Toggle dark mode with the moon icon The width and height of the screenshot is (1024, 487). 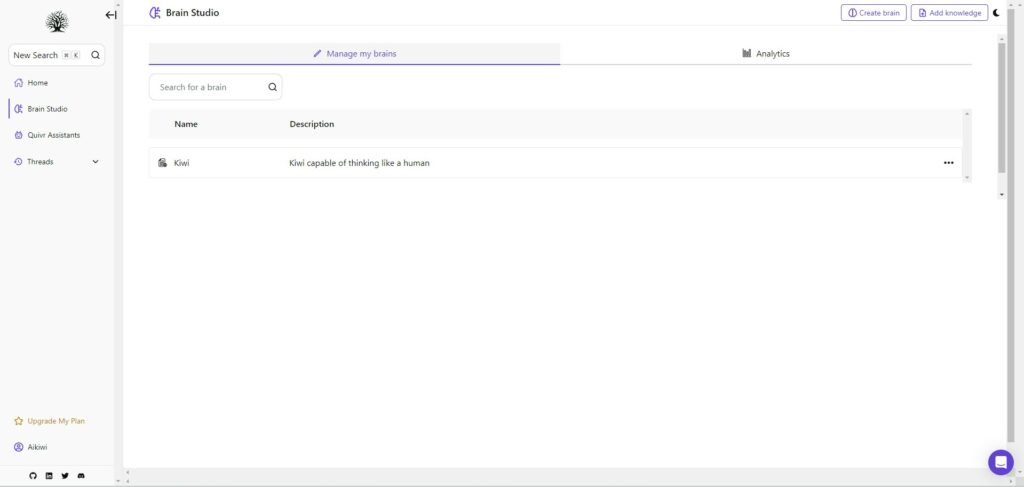(996, 13)
